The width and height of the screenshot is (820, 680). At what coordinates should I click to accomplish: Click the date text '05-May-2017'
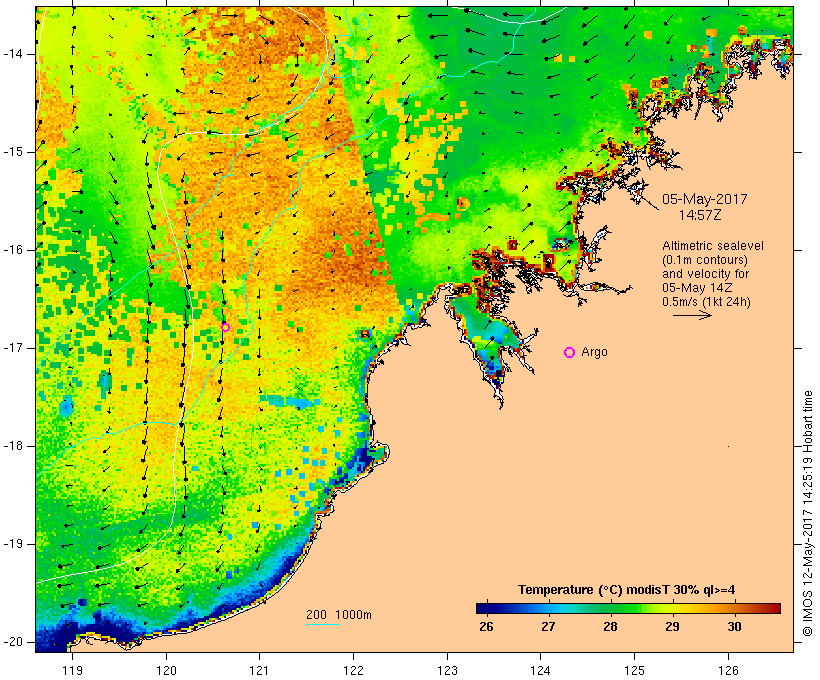click(x=704, y=199)
